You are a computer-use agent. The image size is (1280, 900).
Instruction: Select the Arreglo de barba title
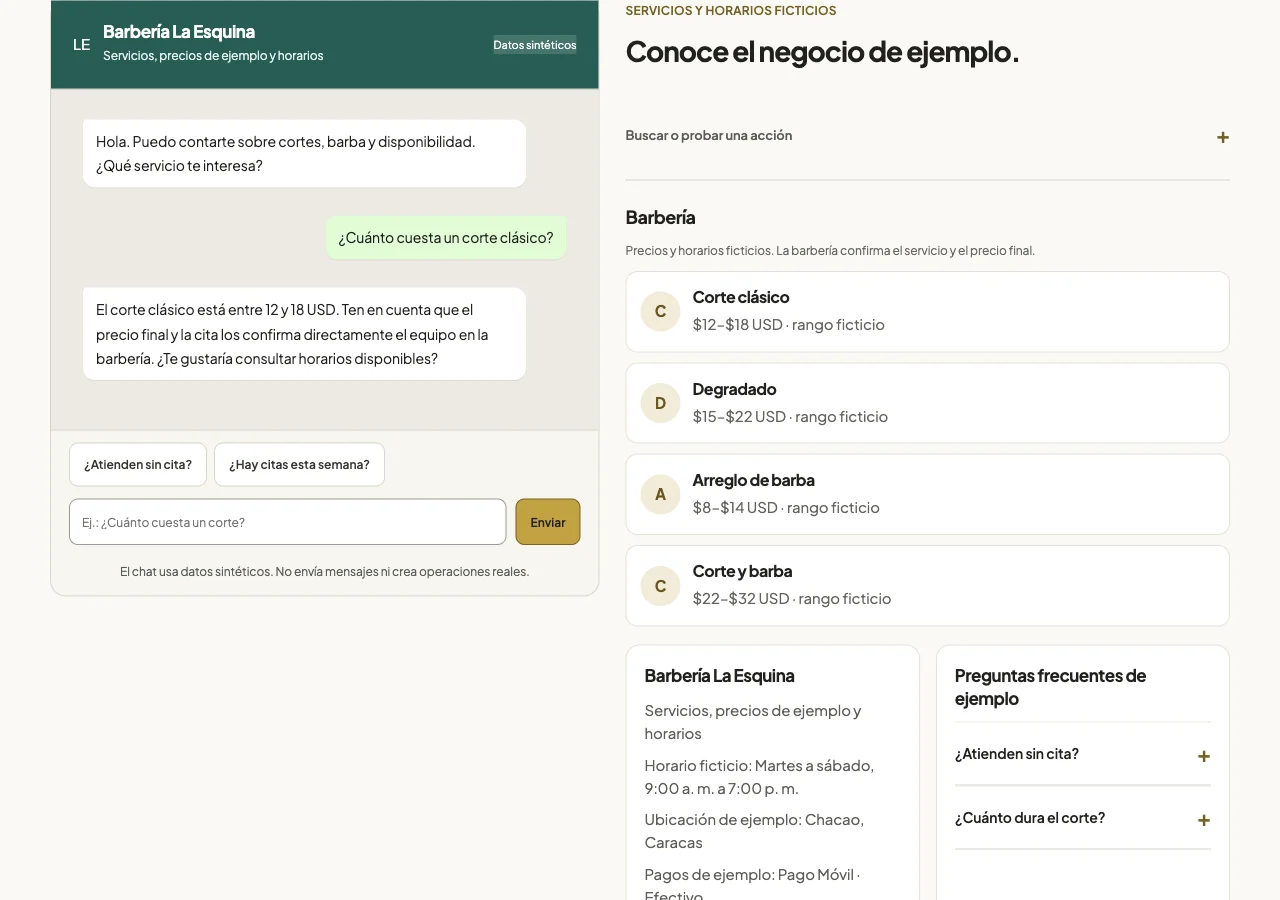753,480
